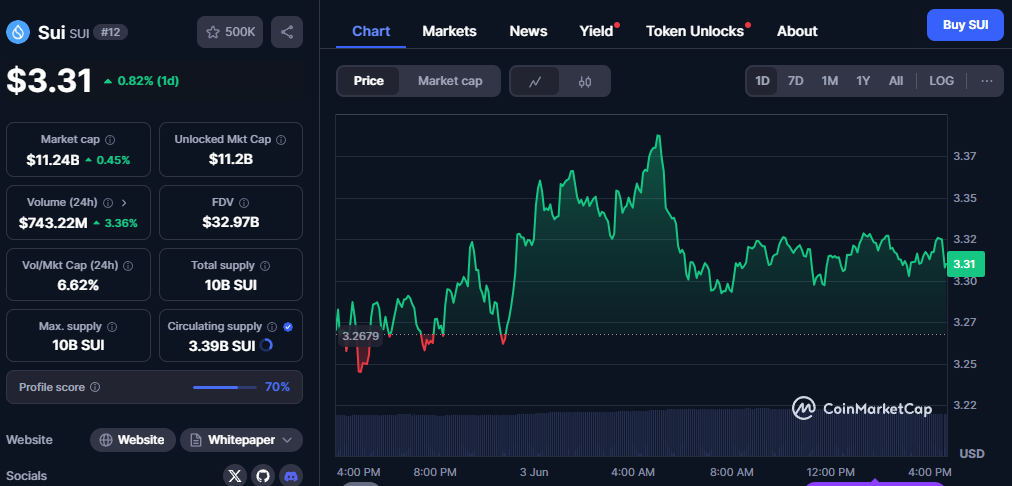Image resolution: width=1012 pixels, height=486 pixels.
Task: Click the $743.22M volume value
Action: 53,223
